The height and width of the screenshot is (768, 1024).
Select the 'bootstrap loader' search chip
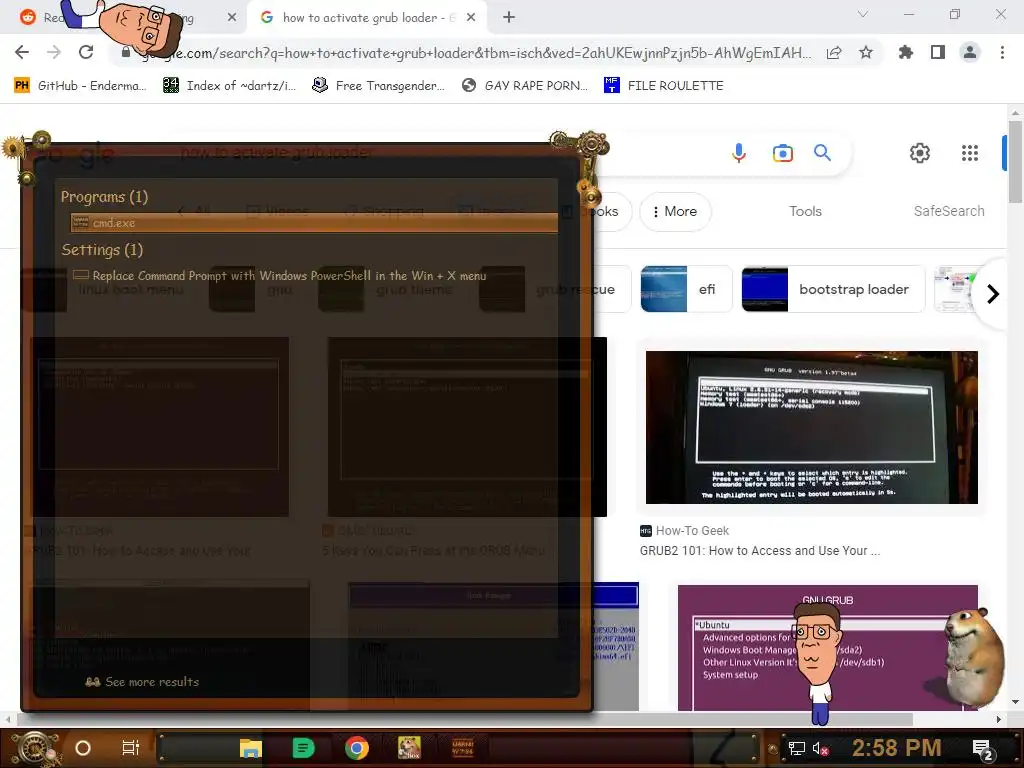(x=833, y=289)
